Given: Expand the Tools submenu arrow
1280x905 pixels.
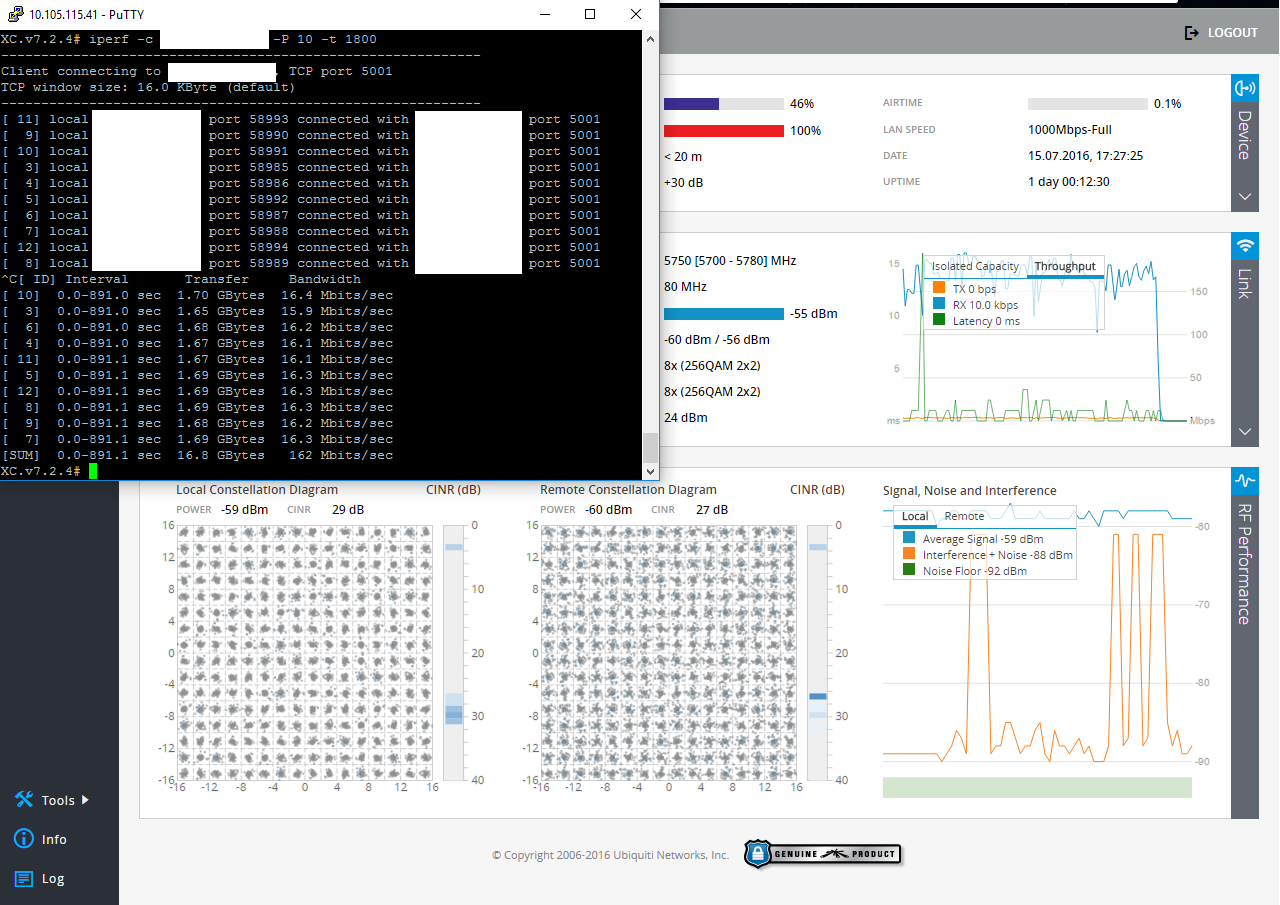Looking at the screenshot, I should (x=85, y=800).
